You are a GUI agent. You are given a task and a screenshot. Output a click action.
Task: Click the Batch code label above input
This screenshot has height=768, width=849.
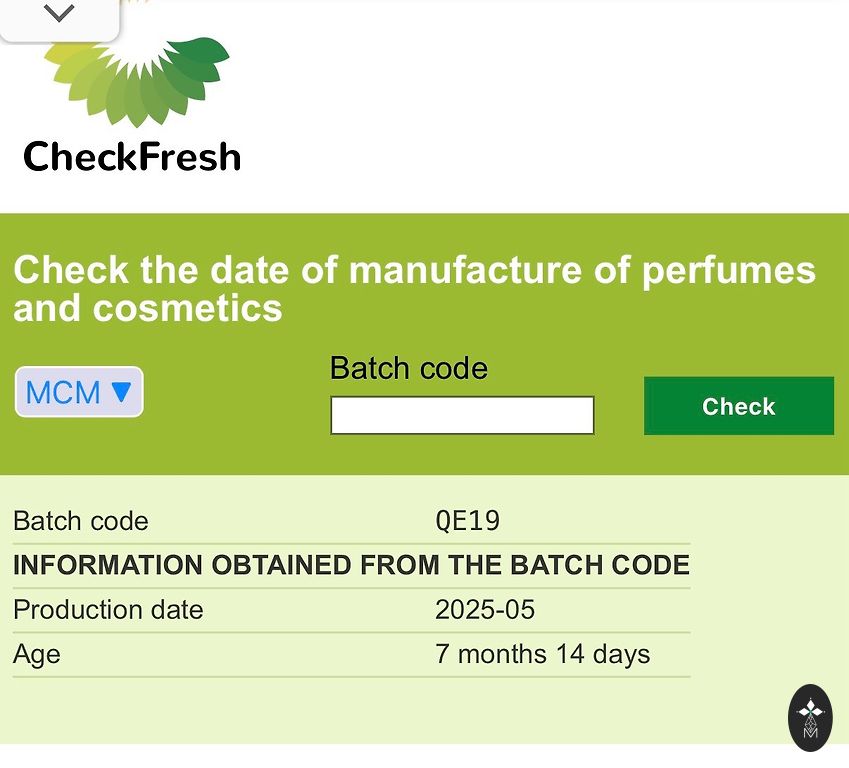tap(408, 368)
